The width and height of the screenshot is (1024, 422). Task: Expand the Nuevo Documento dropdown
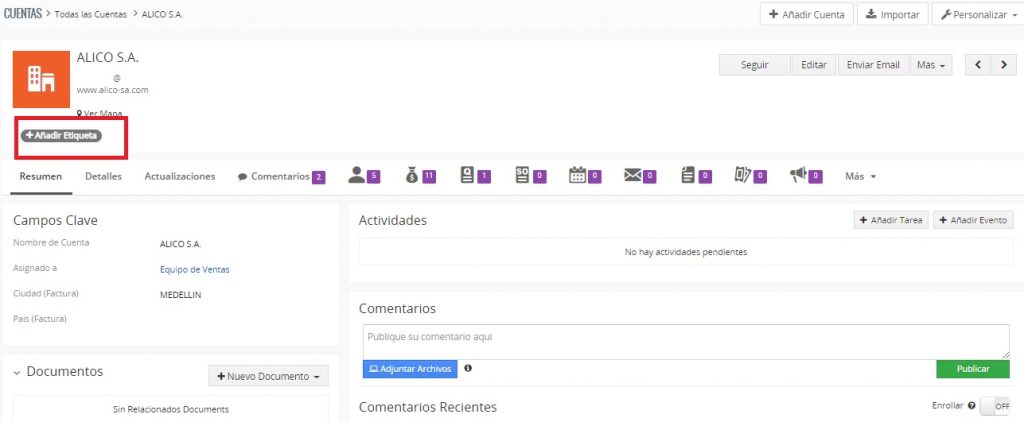click(x=268, y=376)
